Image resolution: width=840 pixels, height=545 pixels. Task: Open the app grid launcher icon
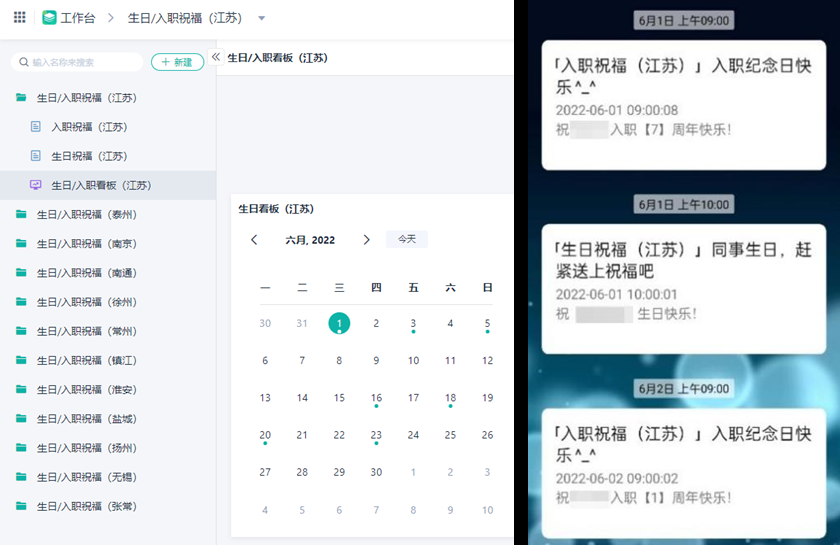19,18
